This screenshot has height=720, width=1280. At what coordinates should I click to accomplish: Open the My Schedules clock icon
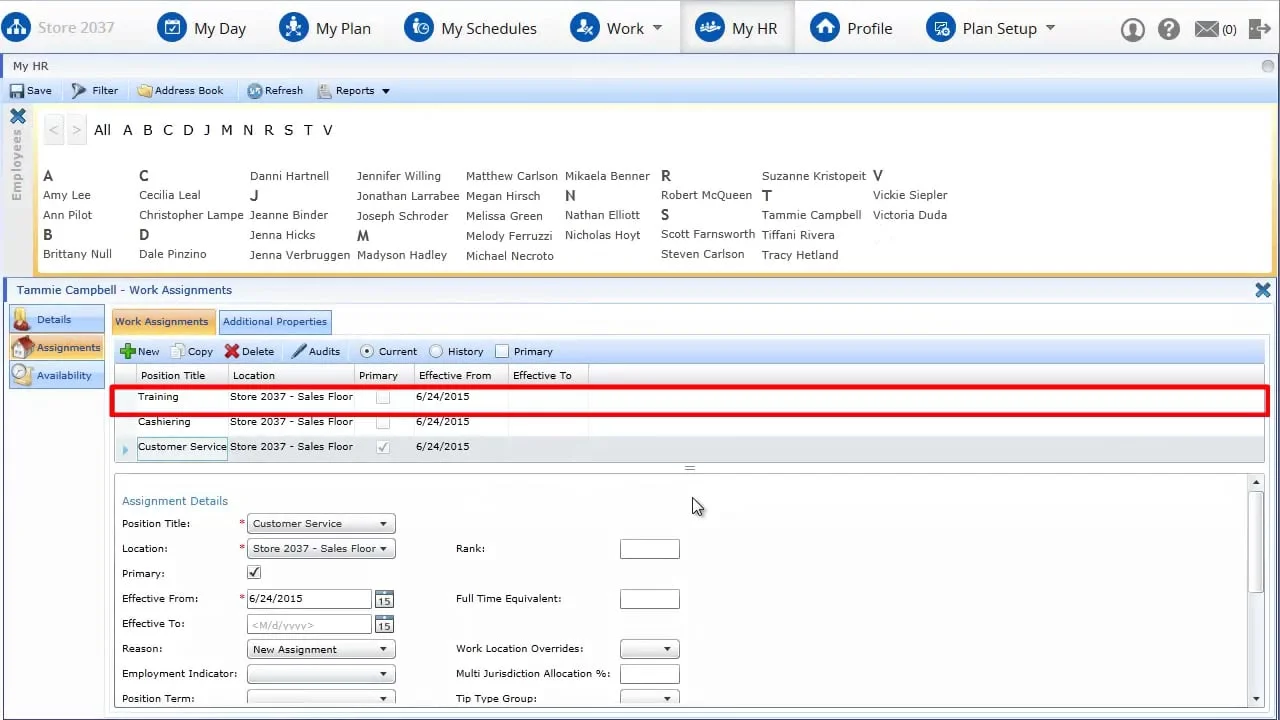(x=419, y=27)
